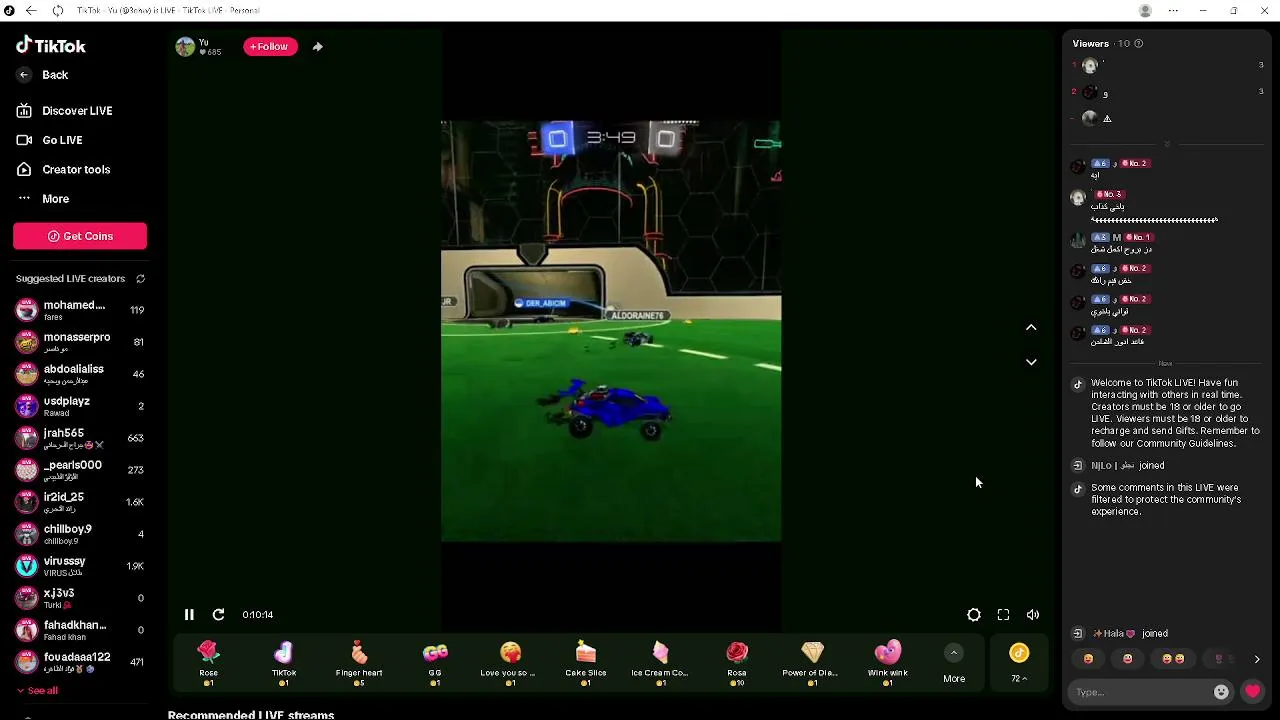Open jrah565 suggested live creator

[x=80, y=438]
